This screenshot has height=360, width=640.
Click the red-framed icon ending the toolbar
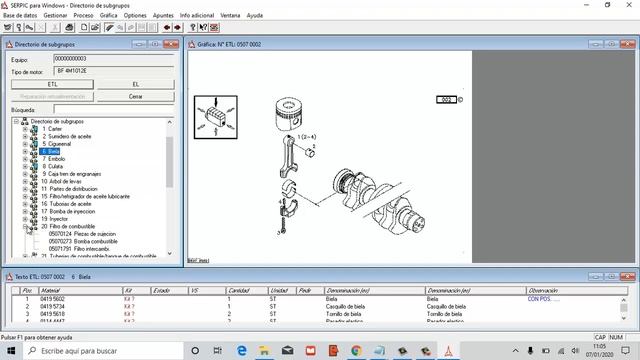(x=214, y=27)
